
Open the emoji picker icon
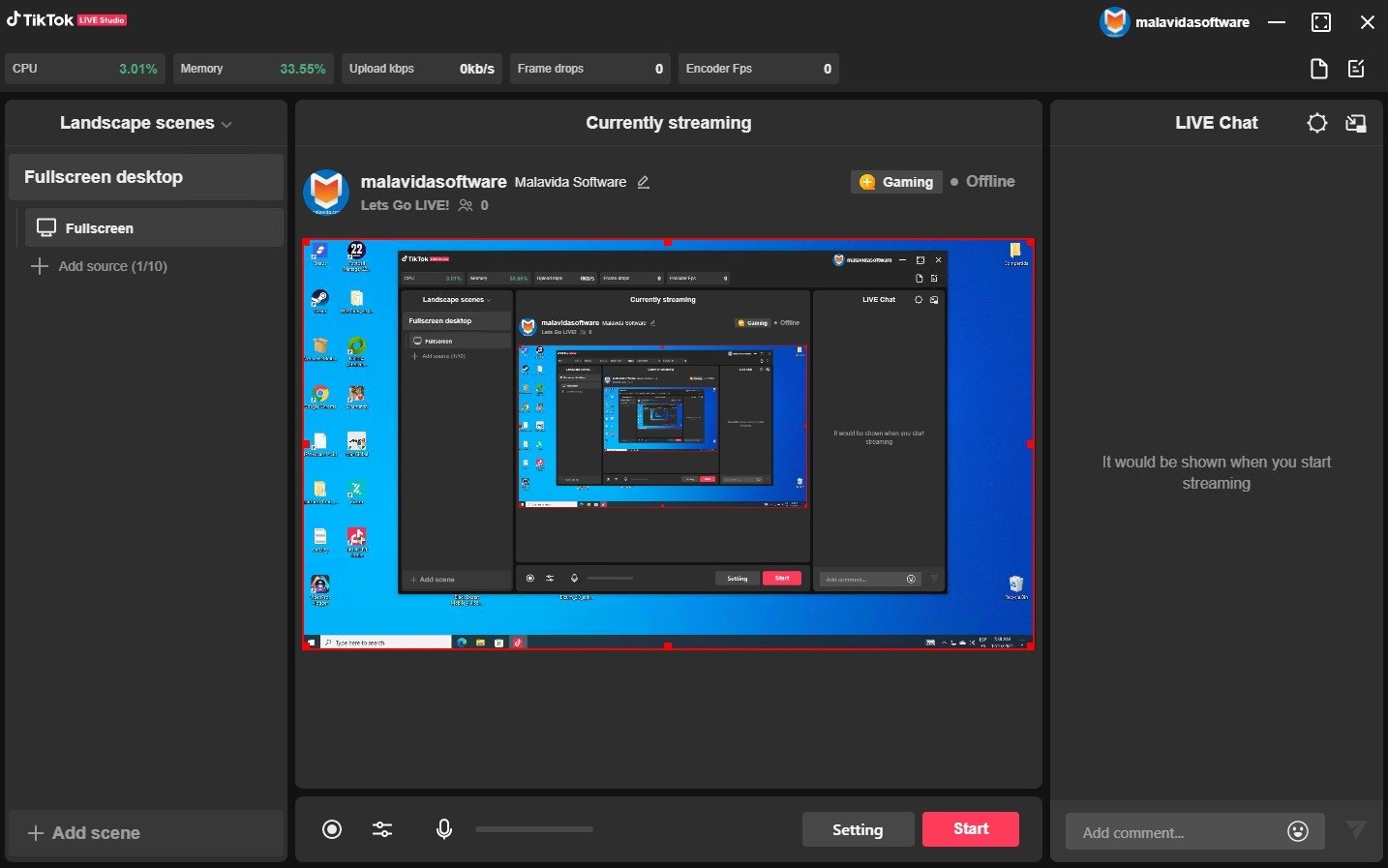pyautogui.click(x=1299, y=831)
